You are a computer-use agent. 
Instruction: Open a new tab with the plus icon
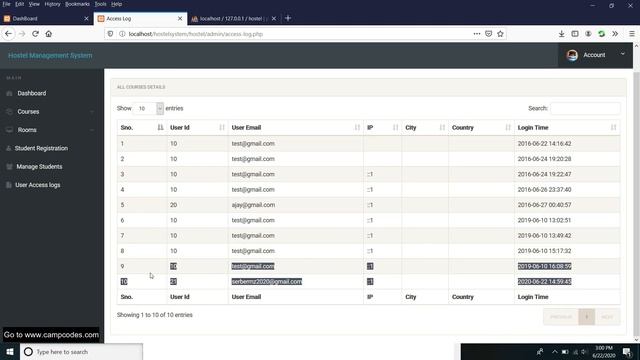[288, 18]
